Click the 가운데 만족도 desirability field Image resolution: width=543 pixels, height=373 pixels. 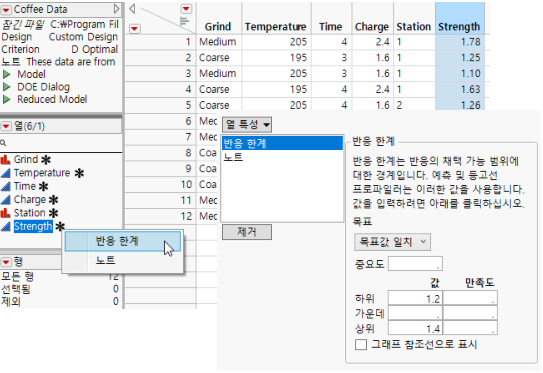(470, 313)
